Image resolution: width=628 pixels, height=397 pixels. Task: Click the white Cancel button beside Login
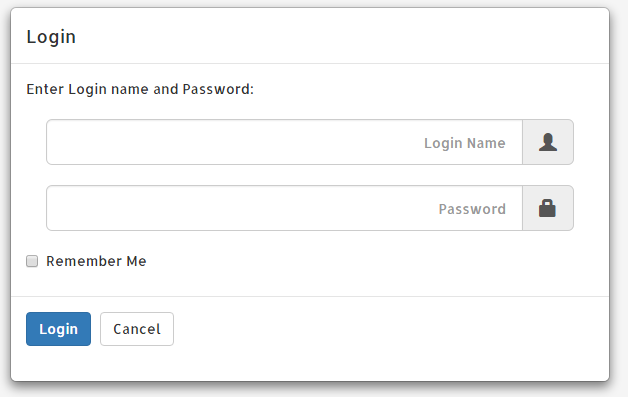click(x=137, y=329)
